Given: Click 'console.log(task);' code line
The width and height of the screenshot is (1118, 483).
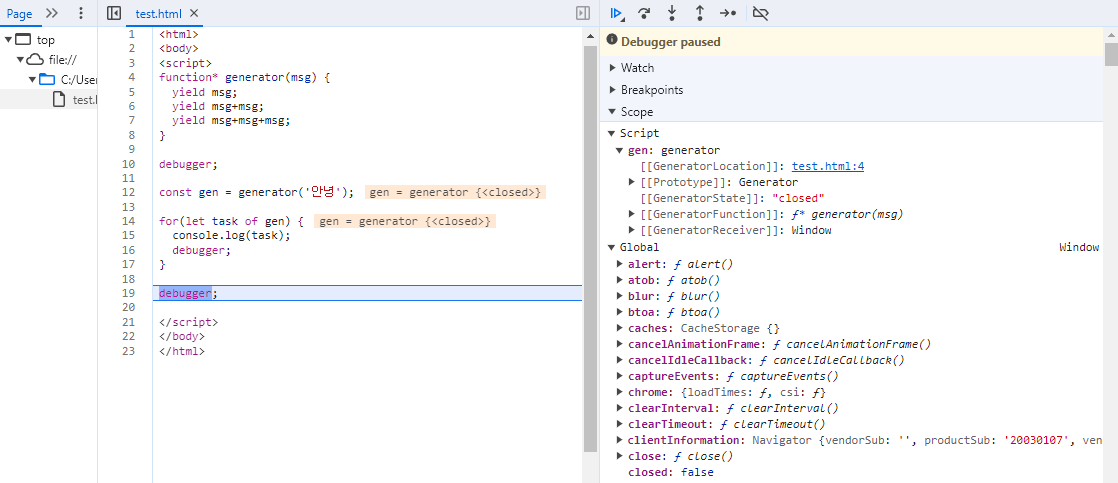Looking at the screenshot, I should pos(231,235).
